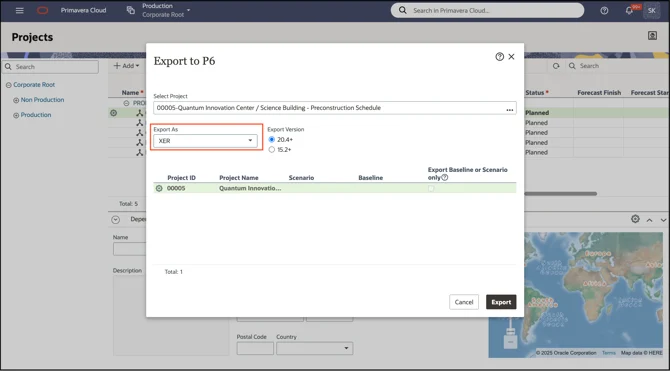
Task: Click the Select Project ellipsis button
Action: point(510,109)
